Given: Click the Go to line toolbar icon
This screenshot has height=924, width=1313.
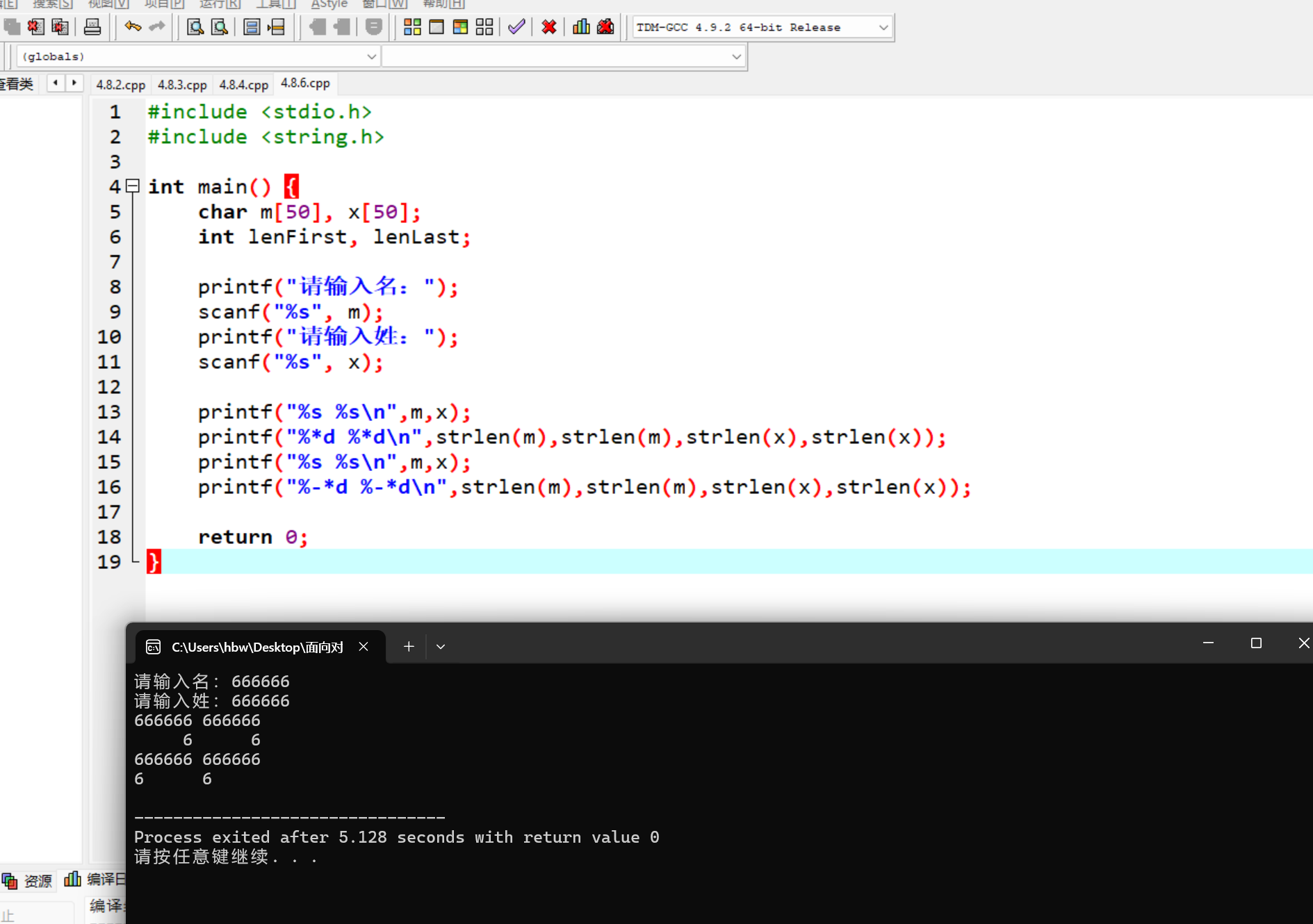Looking at the screenshot, I should coord(277,27).
